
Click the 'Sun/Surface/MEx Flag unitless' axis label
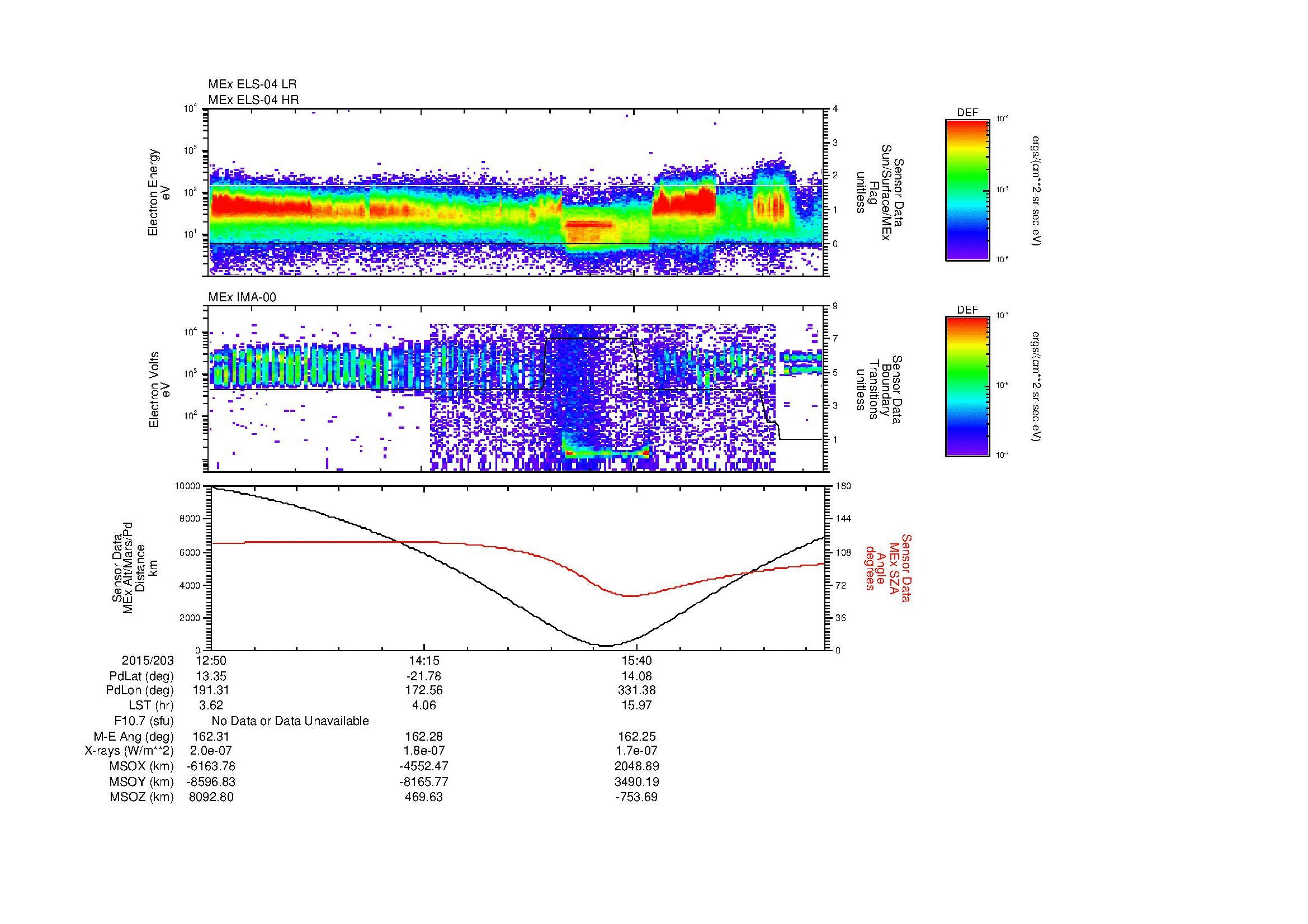click(x=880, y=192)
